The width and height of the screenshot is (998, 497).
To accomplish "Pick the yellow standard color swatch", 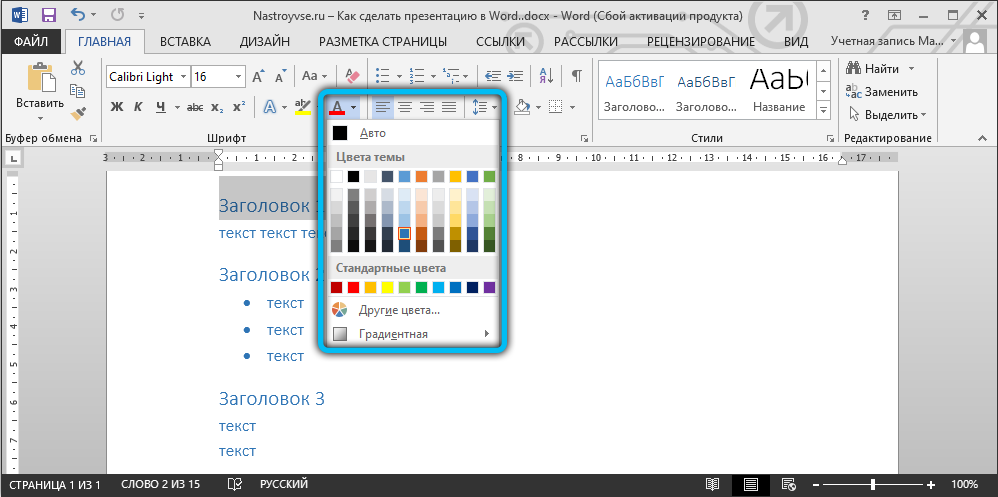I will click(388, 287).
